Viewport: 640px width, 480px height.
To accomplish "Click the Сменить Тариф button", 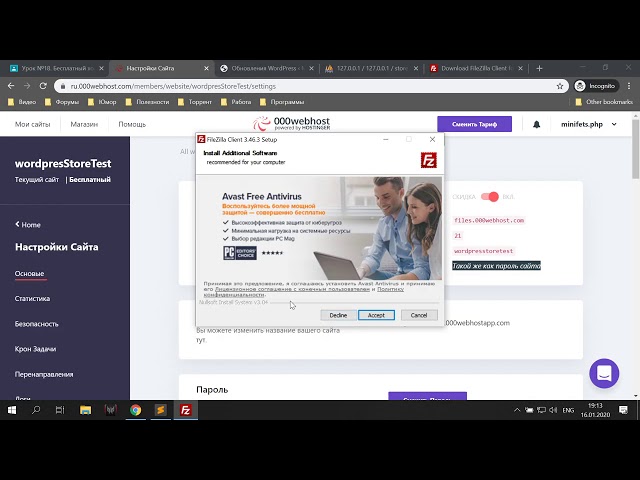I will click(474, 124).
